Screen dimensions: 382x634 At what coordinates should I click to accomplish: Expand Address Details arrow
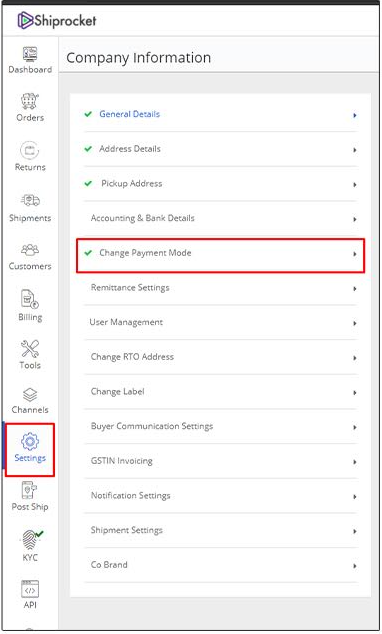coord(355,150)
